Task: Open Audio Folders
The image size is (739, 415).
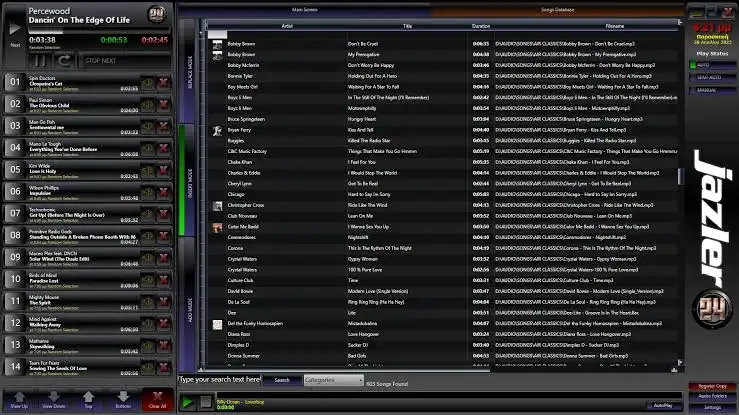Action: 712,396
